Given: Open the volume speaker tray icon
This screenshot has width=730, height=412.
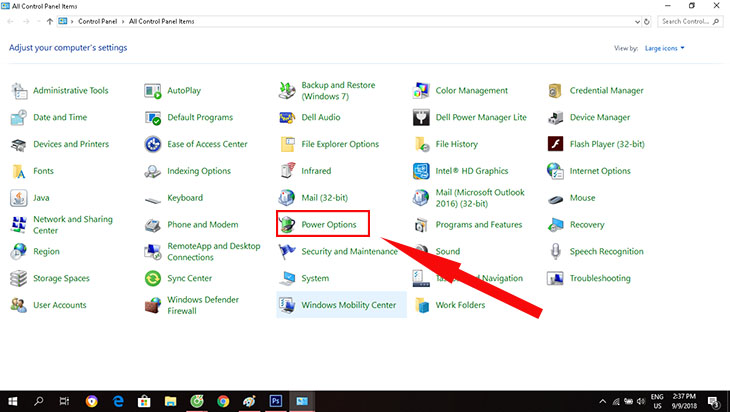Looking at the screenshot, I should tap(642, 401).
